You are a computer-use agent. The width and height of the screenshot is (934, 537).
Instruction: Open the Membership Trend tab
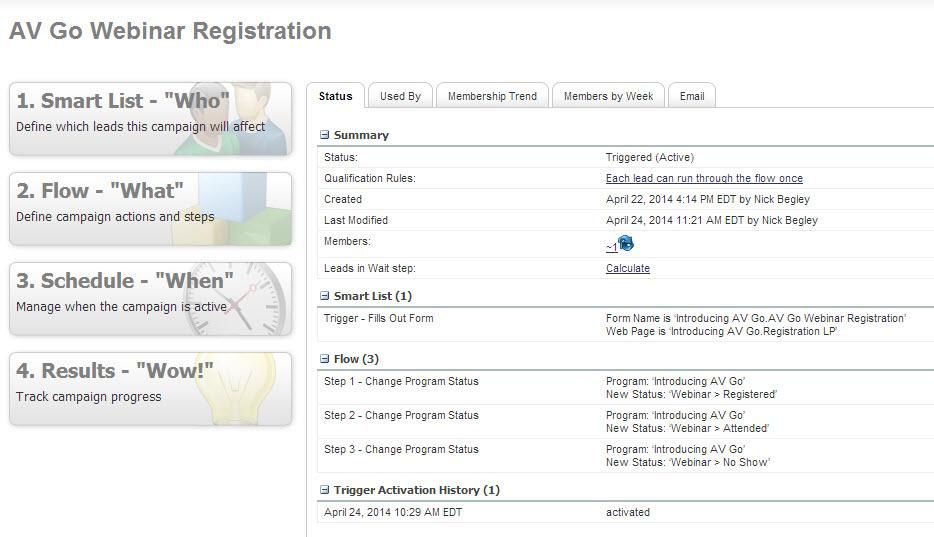click(492, 96)
